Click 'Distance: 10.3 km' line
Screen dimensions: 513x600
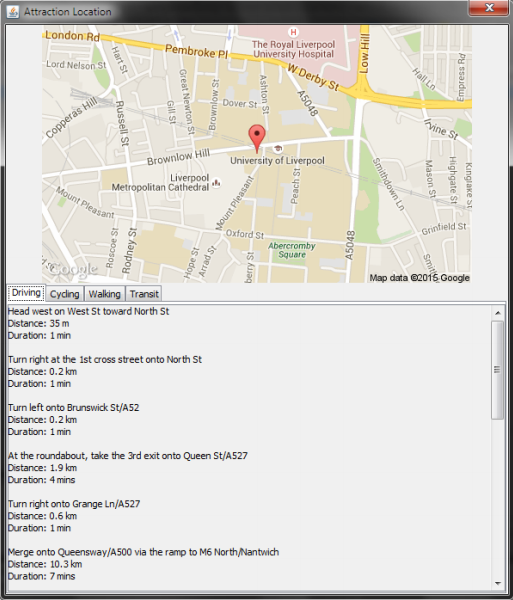[x=45, y=564]
